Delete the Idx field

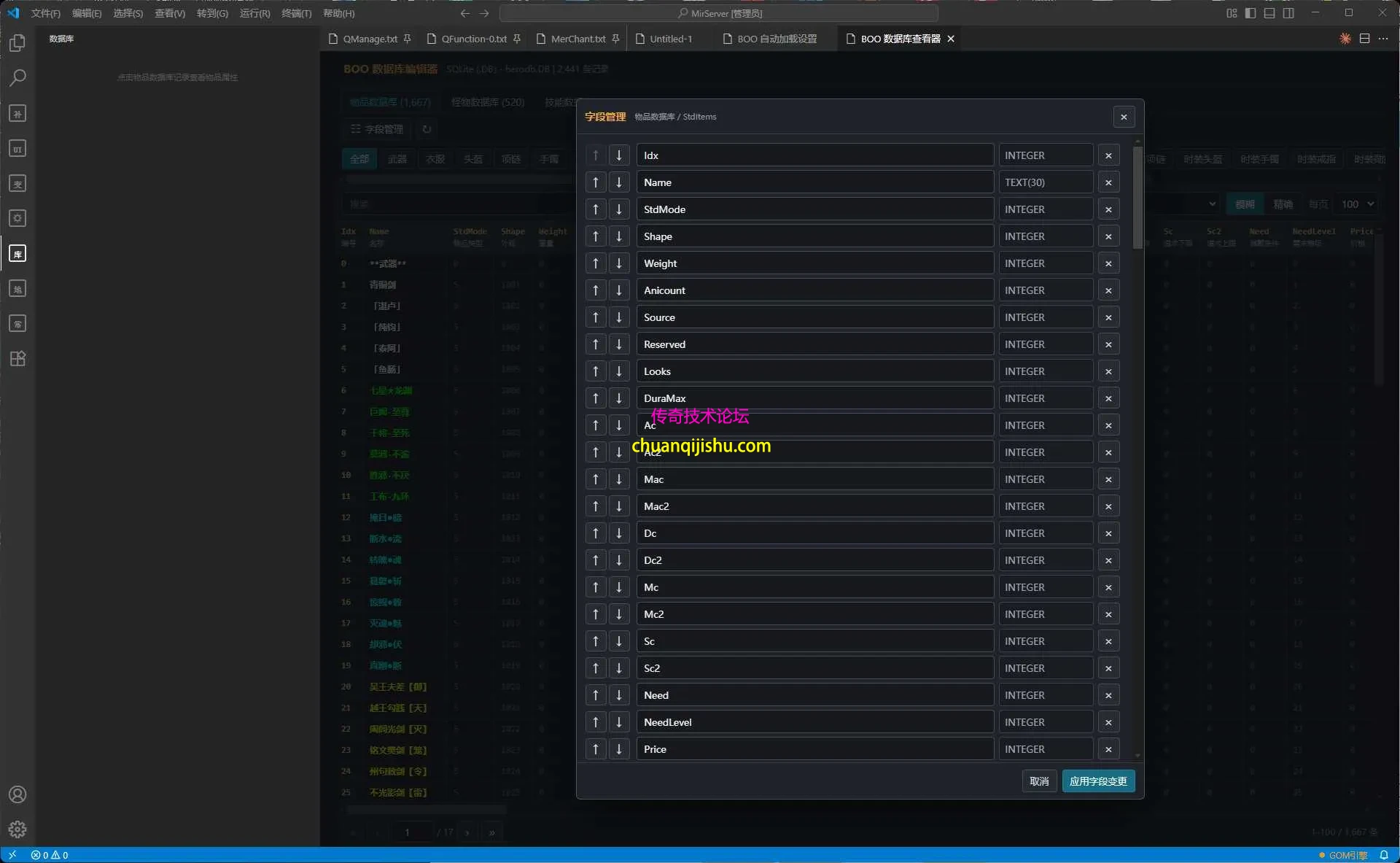point(1108,155)
